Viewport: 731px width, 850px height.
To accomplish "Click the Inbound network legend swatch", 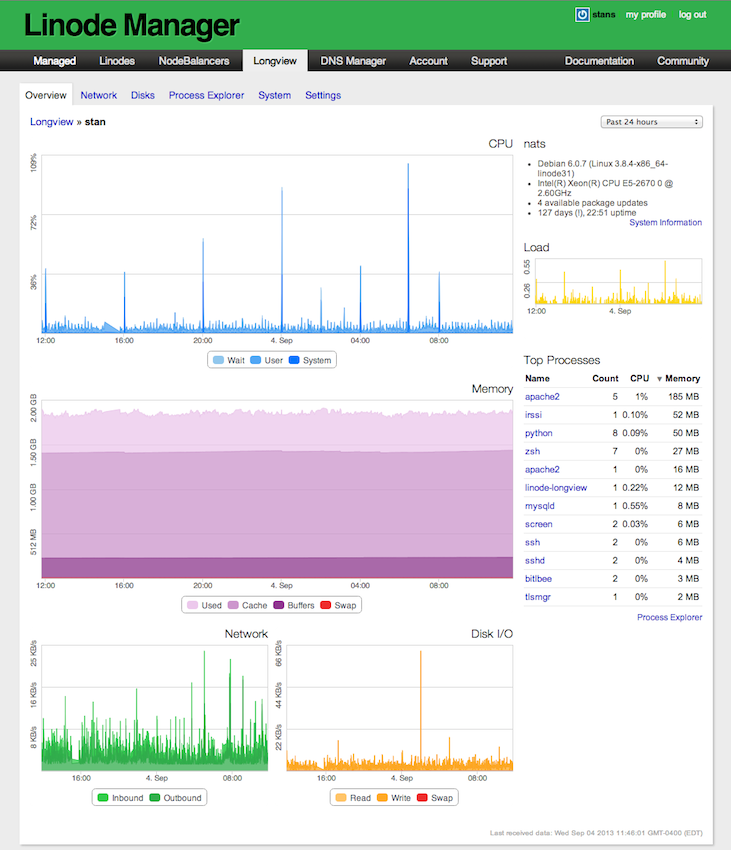I will (x=103, y=798).
